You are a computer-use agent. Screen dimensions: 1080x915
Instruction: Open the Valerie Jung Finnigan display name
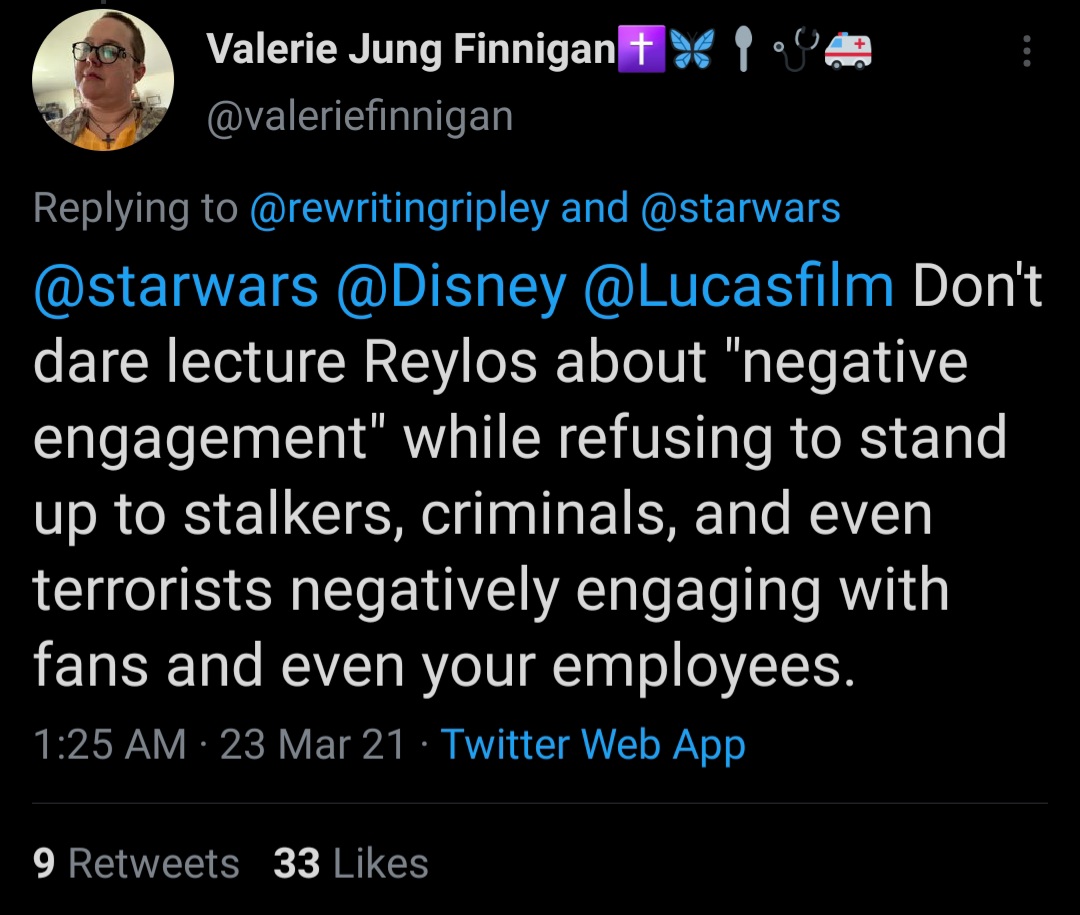click(x=411, y=50)
